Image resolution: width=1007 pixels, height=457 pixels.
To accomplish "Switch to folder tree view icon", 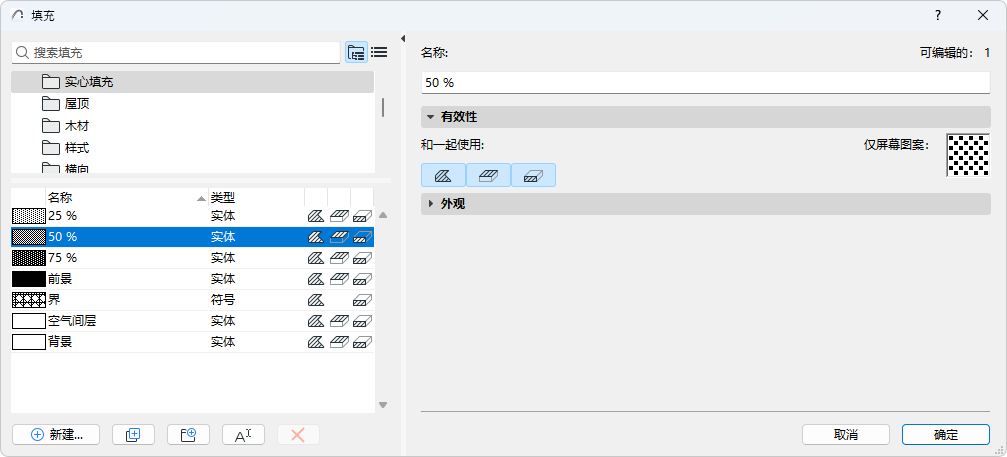I will [356, 53].
